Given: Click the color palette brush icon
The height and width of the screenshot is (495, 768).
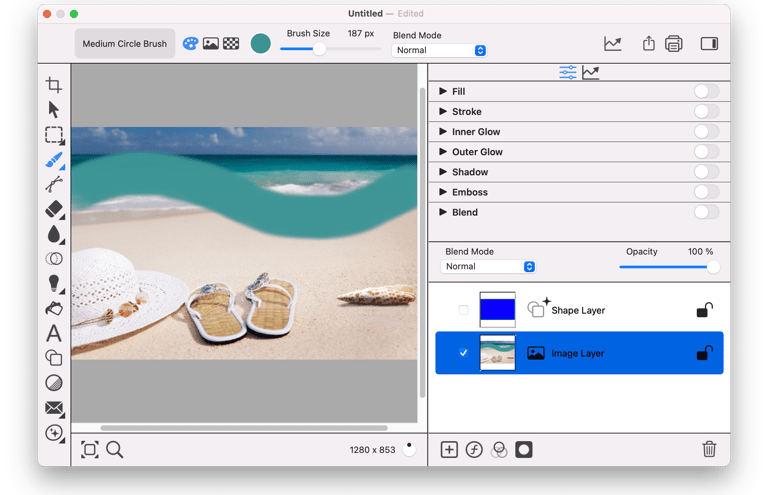Looking at the screenshot, I should click(x=191, y=44).
